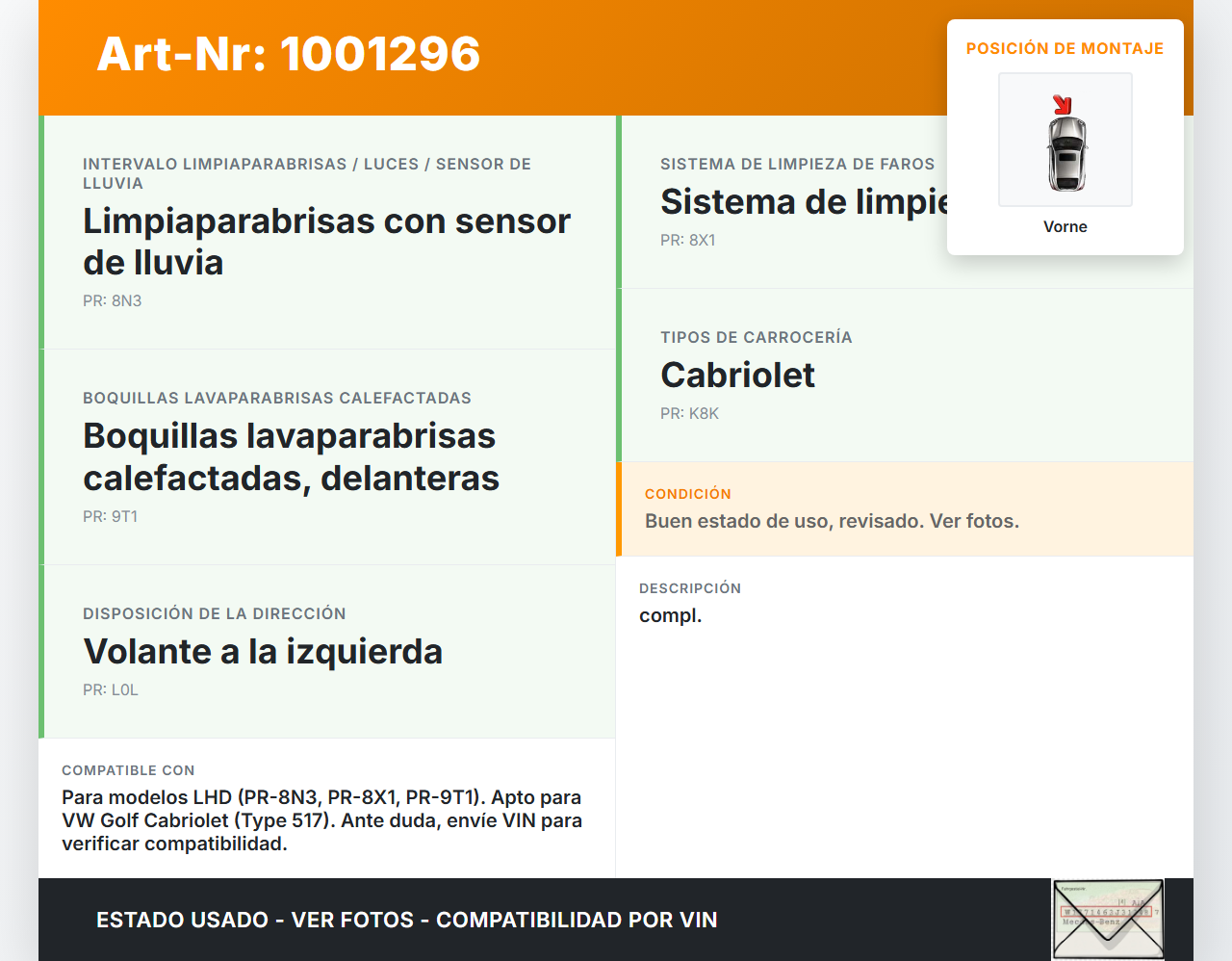Screen dimensions: 1232x961
Task: Click the PR: L0L code
Action: [x=110, y=689]
